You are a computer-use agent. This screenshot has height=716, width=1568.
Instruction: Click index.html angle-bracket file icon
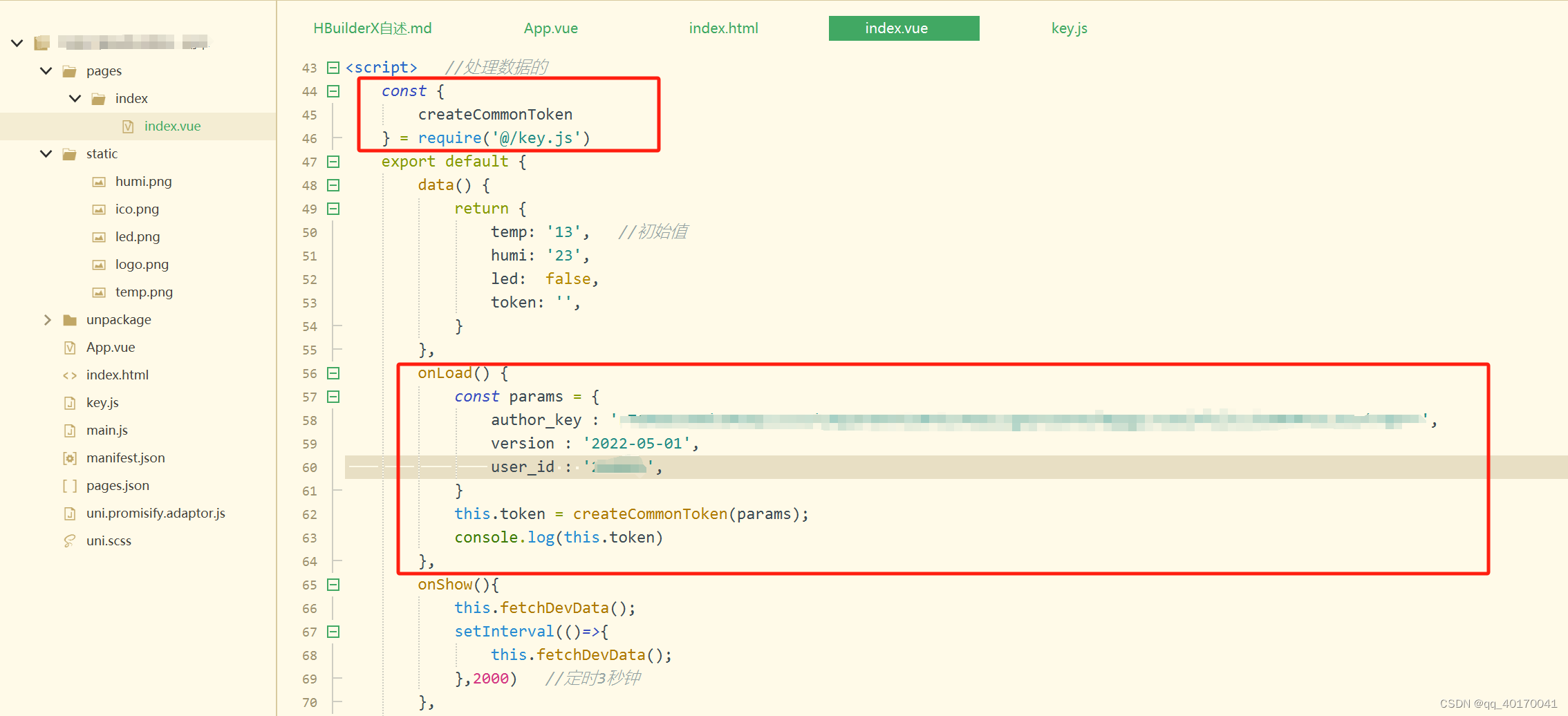(x=70, y=375)
